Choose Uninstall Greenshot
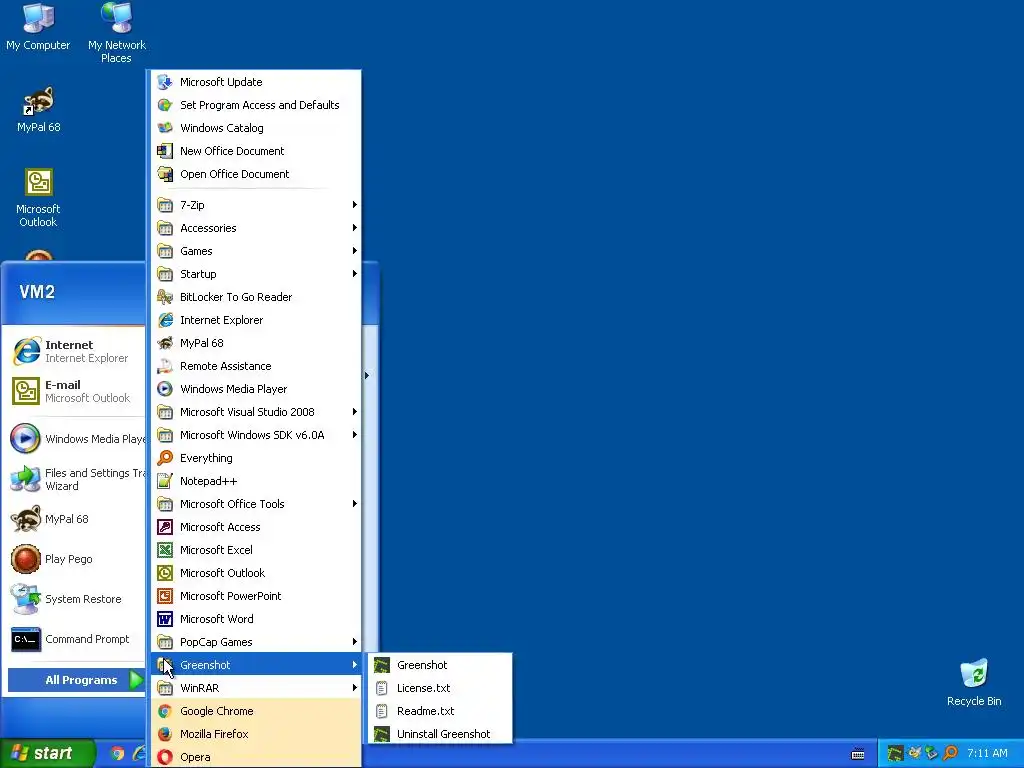The height and width of the screenshot is (768, 1024). 440,734
